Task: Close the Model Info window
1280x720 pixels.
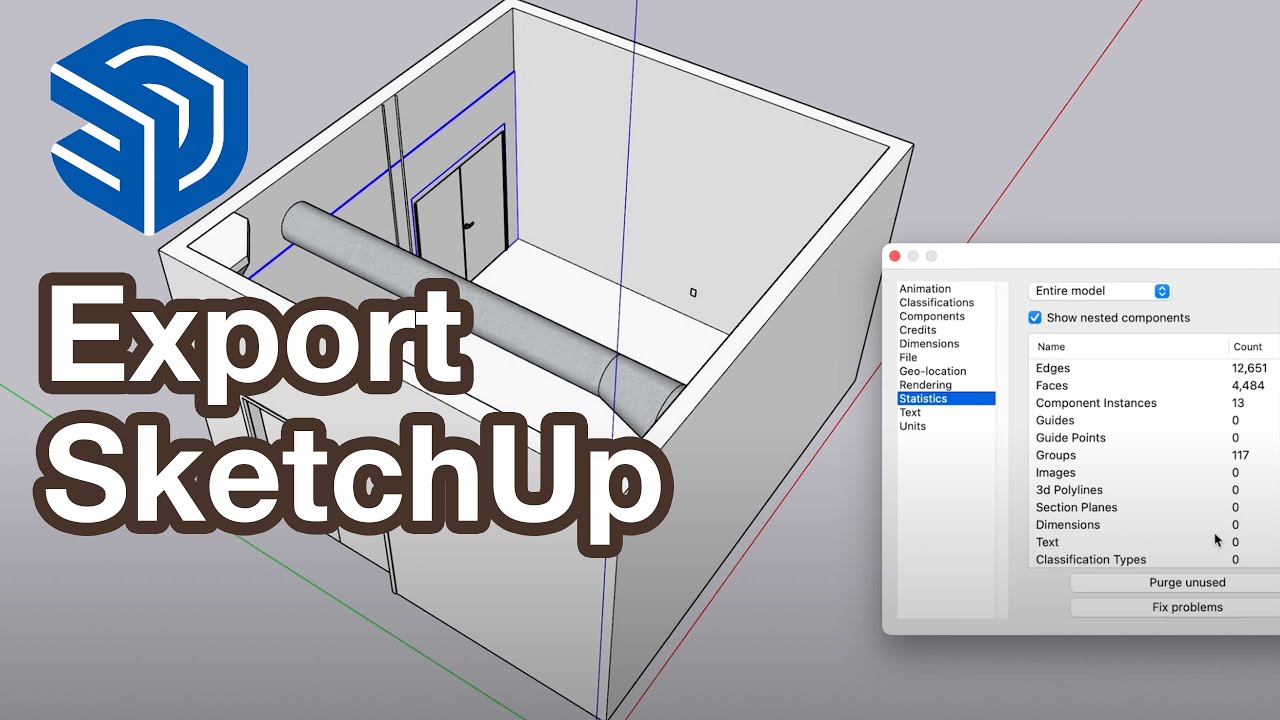Action: [x=895, y=256]
